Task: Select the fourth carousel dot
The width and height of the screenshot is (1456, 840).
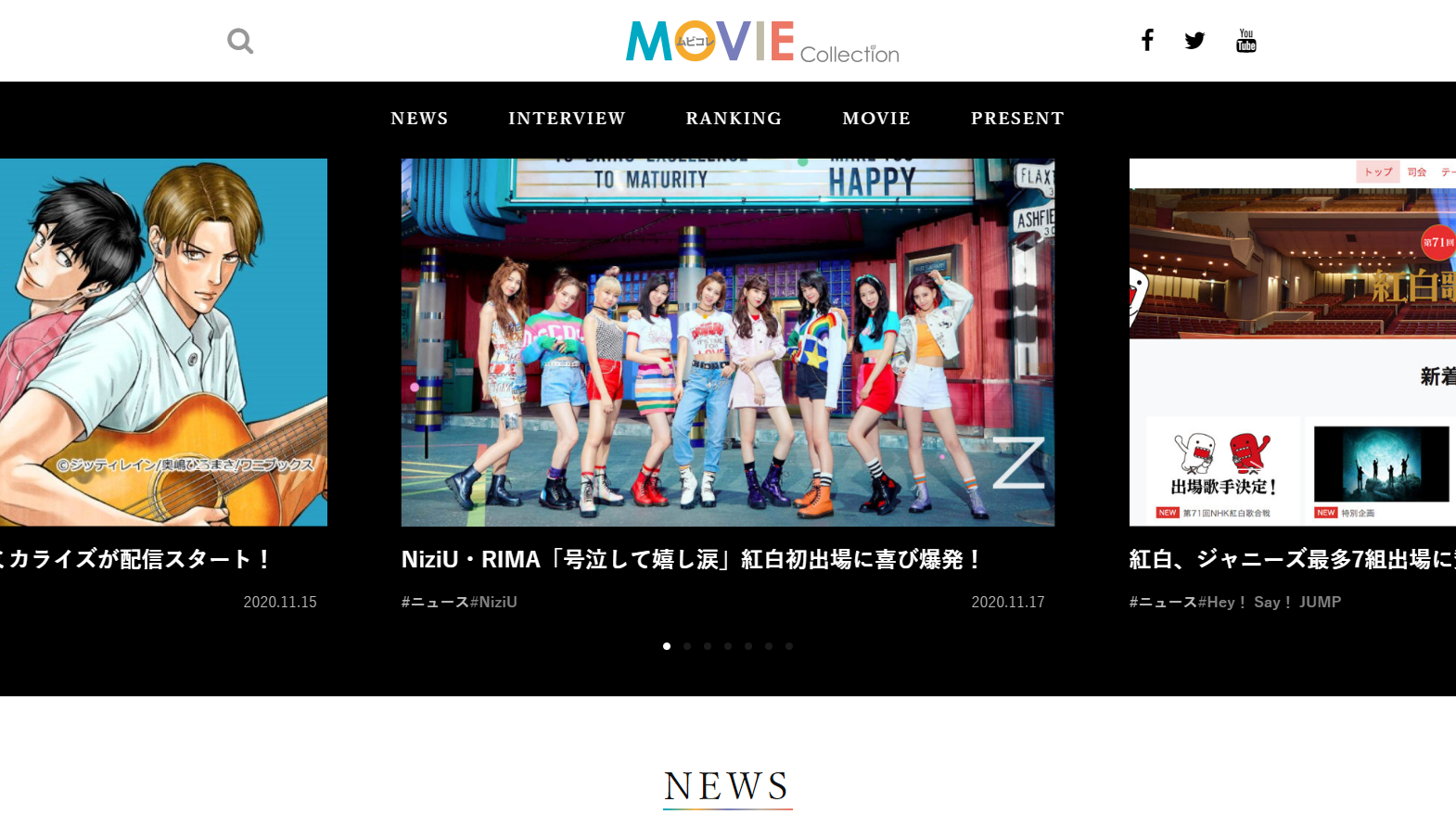Action: (728, 646)
